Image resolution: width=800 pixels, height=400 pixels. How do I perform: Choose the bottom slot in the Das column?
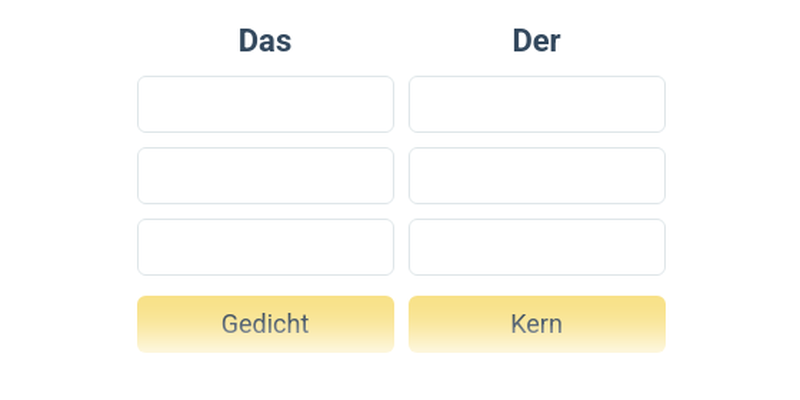pos(265,247)
